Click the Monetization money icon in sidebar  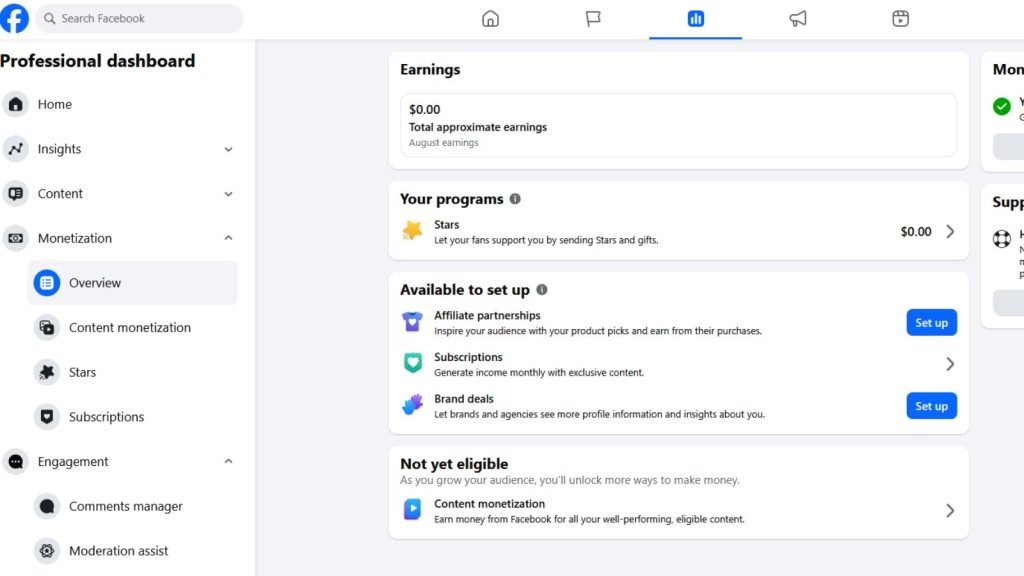pyautogui.click(x=16, y=238)
